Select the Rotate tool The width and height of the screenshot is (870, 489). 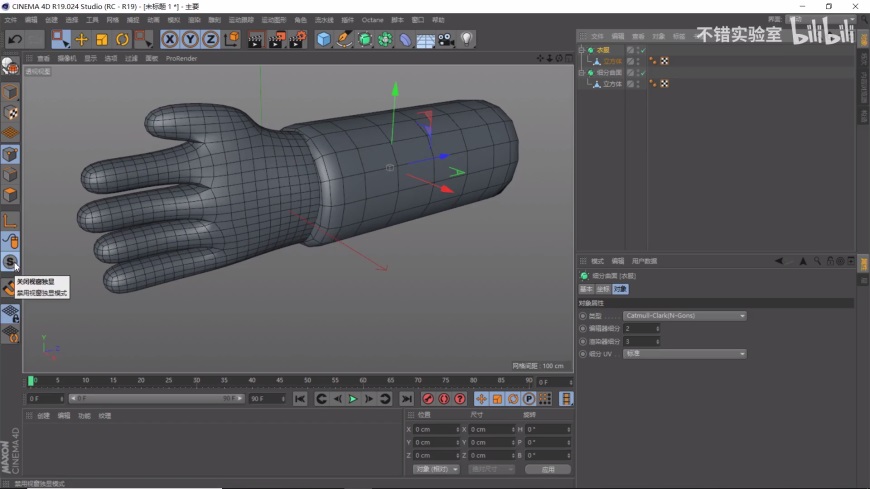122,39
